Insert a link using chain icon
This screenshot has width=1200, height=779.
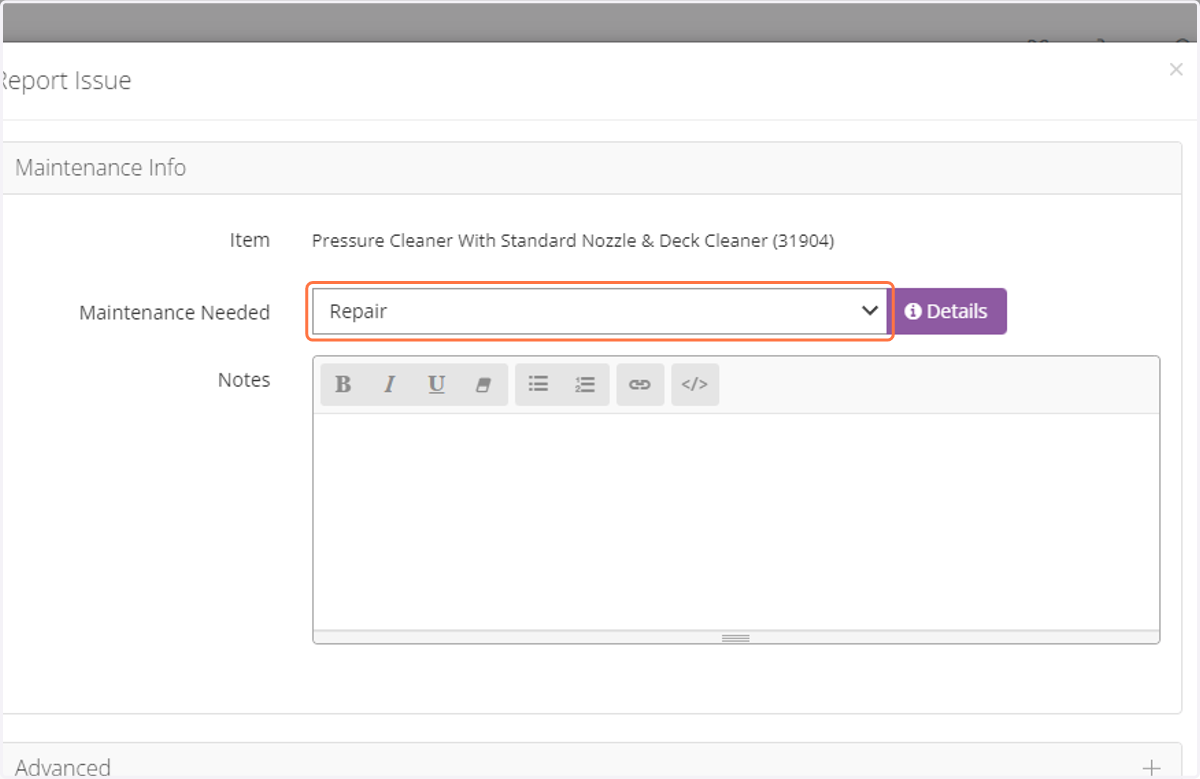640,385
